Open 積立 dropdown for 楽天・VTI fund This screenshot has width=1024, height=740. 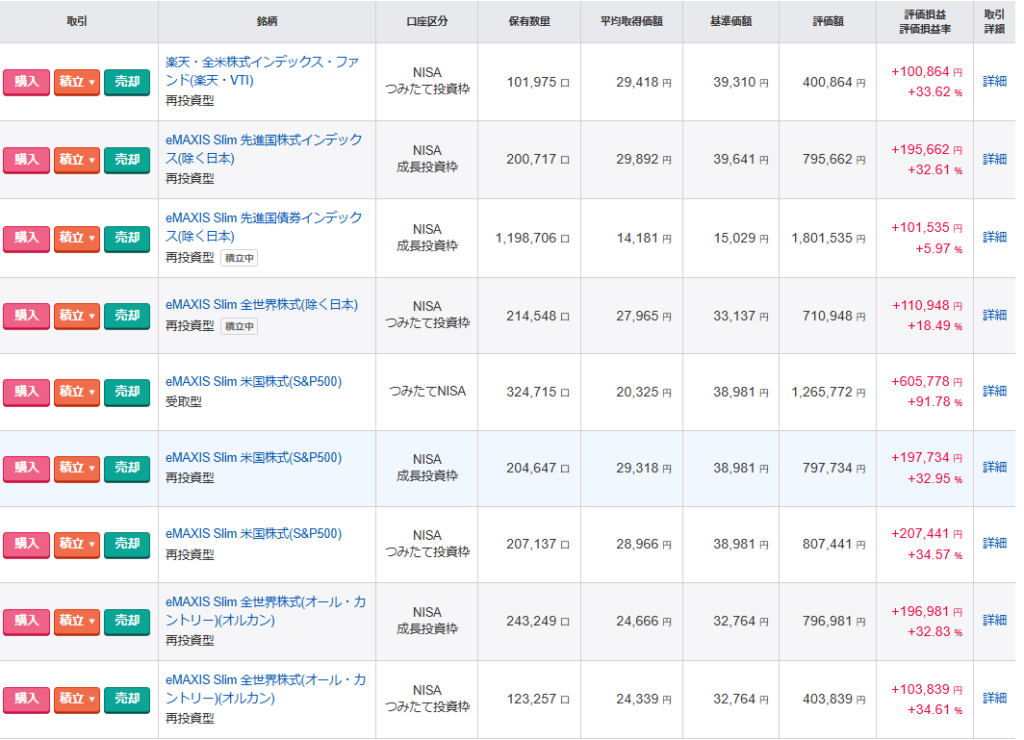point(76,81)
